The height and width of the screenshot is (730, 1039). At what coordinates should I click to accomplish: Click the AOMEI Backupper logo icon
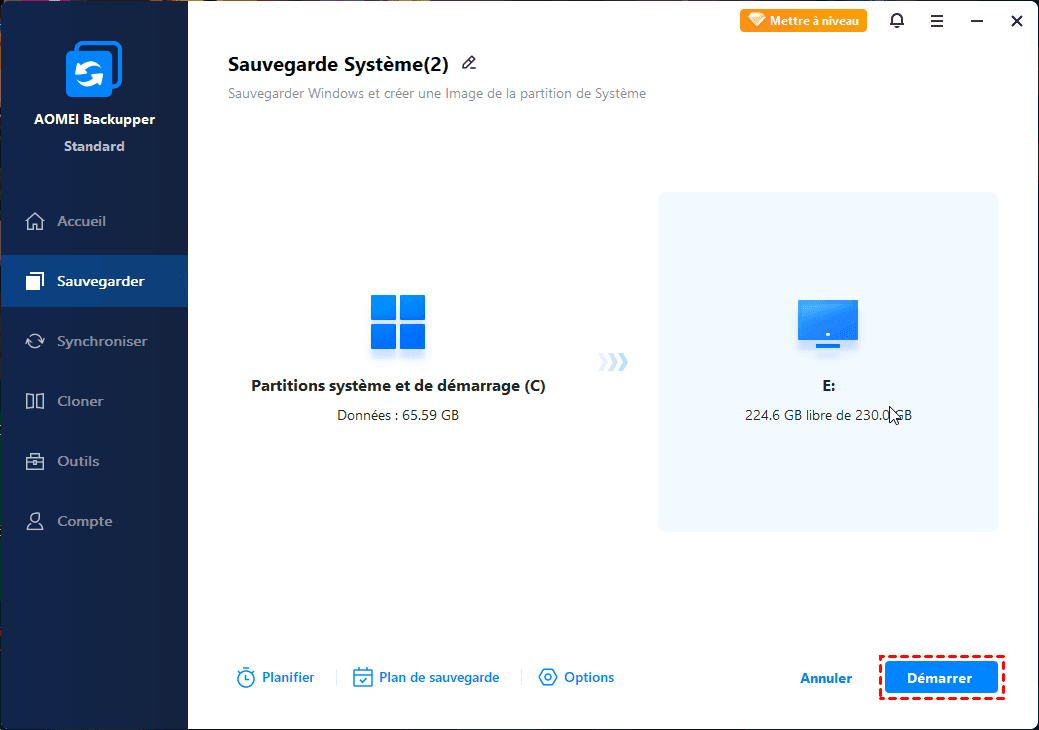tap(93, 69)
